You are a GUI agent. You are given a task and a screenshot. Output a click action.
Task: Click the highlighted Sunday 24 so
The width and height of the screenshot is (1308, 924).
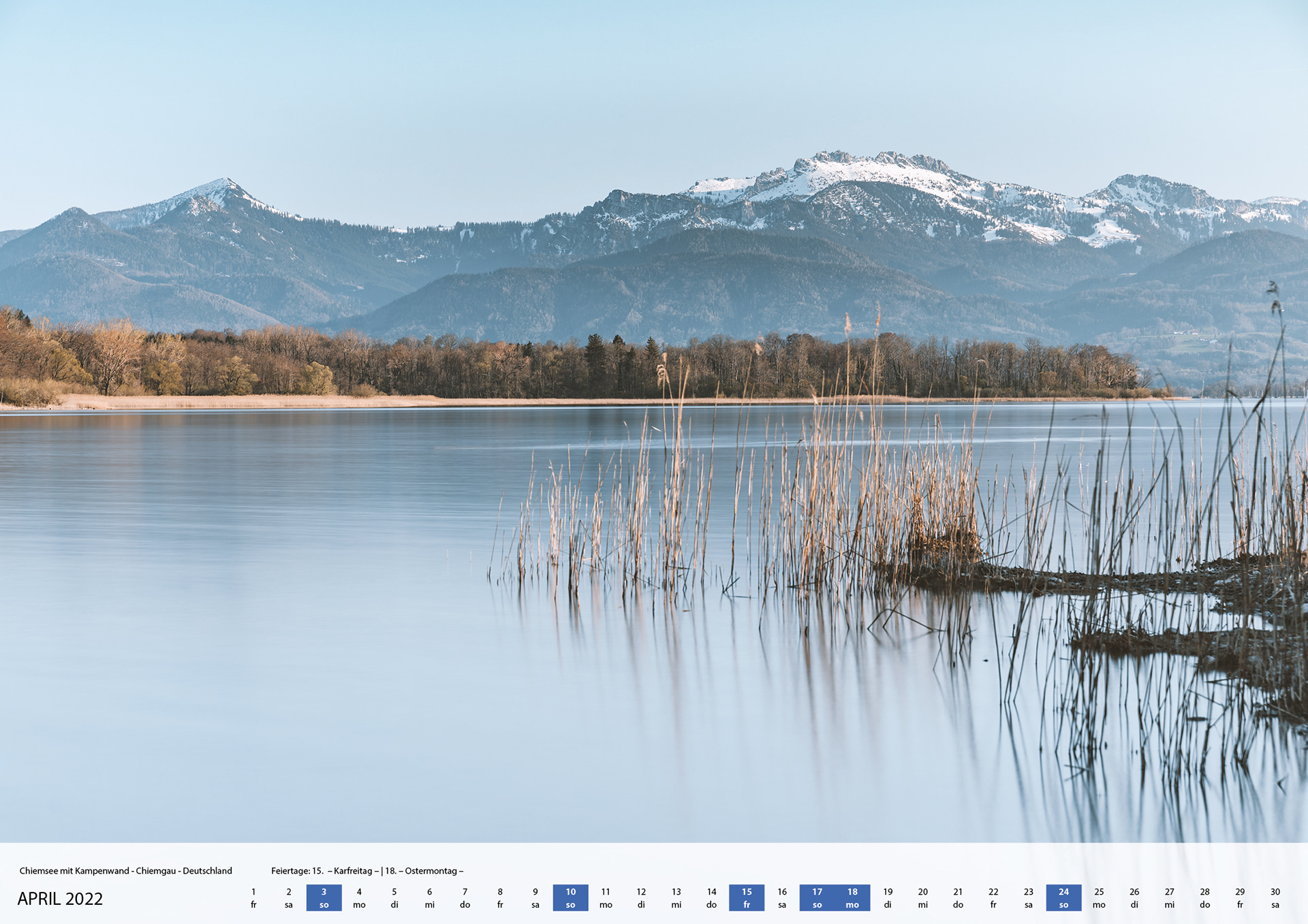coord(1064,898)
